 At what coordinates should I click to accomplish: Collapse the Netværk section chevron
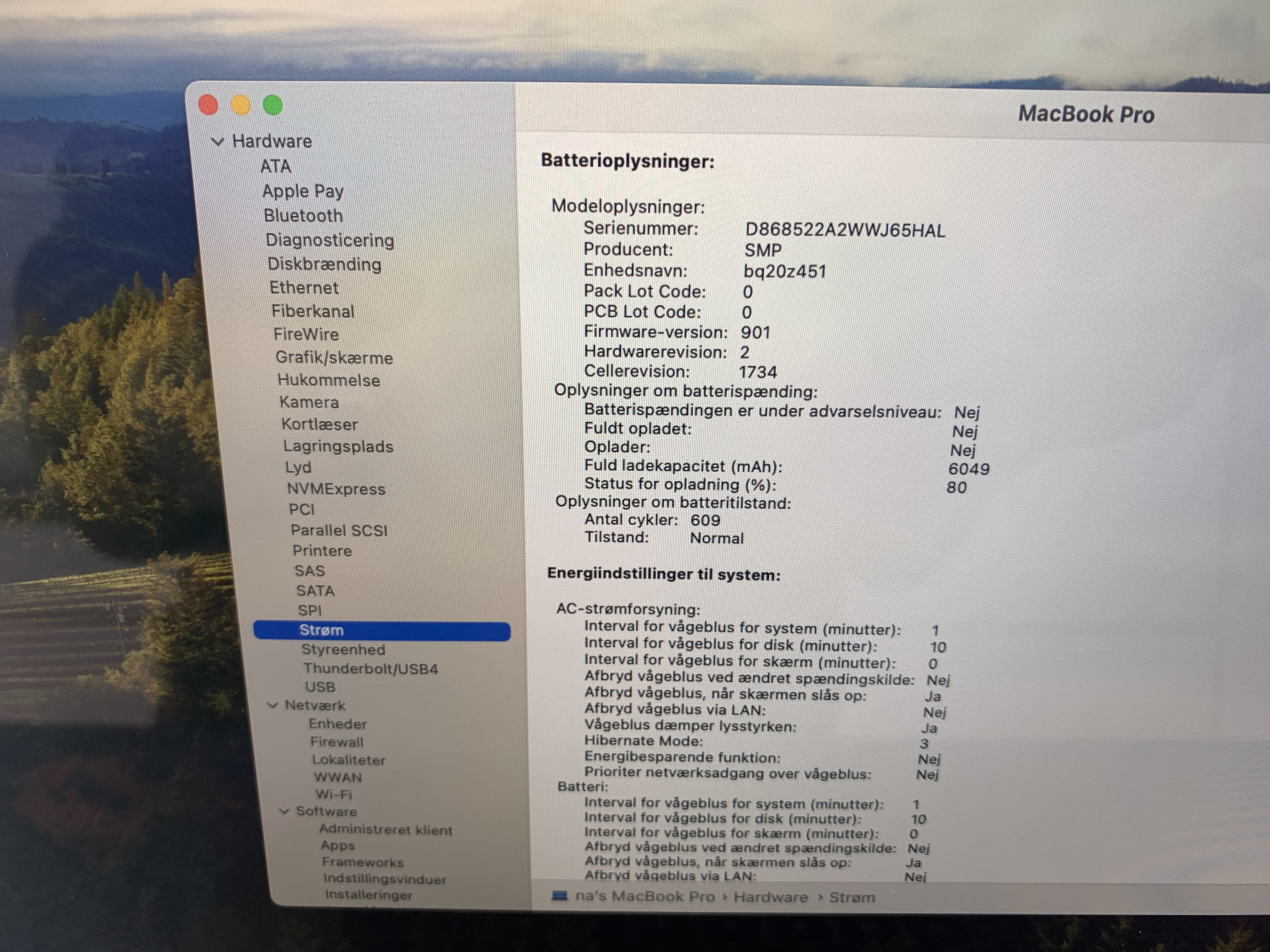pos(273,705)
